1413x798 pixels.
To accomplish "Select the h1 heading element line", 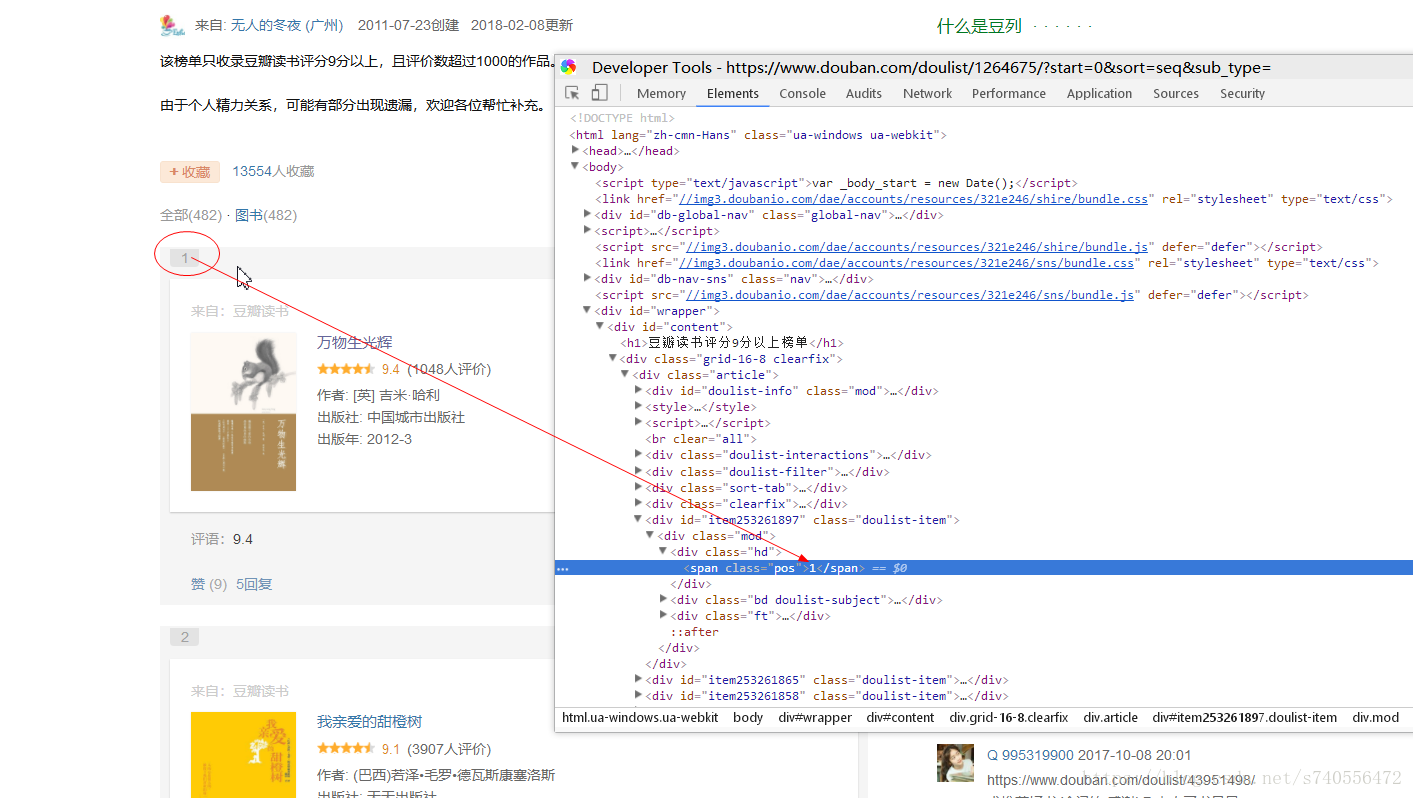I will click(732, 343).
